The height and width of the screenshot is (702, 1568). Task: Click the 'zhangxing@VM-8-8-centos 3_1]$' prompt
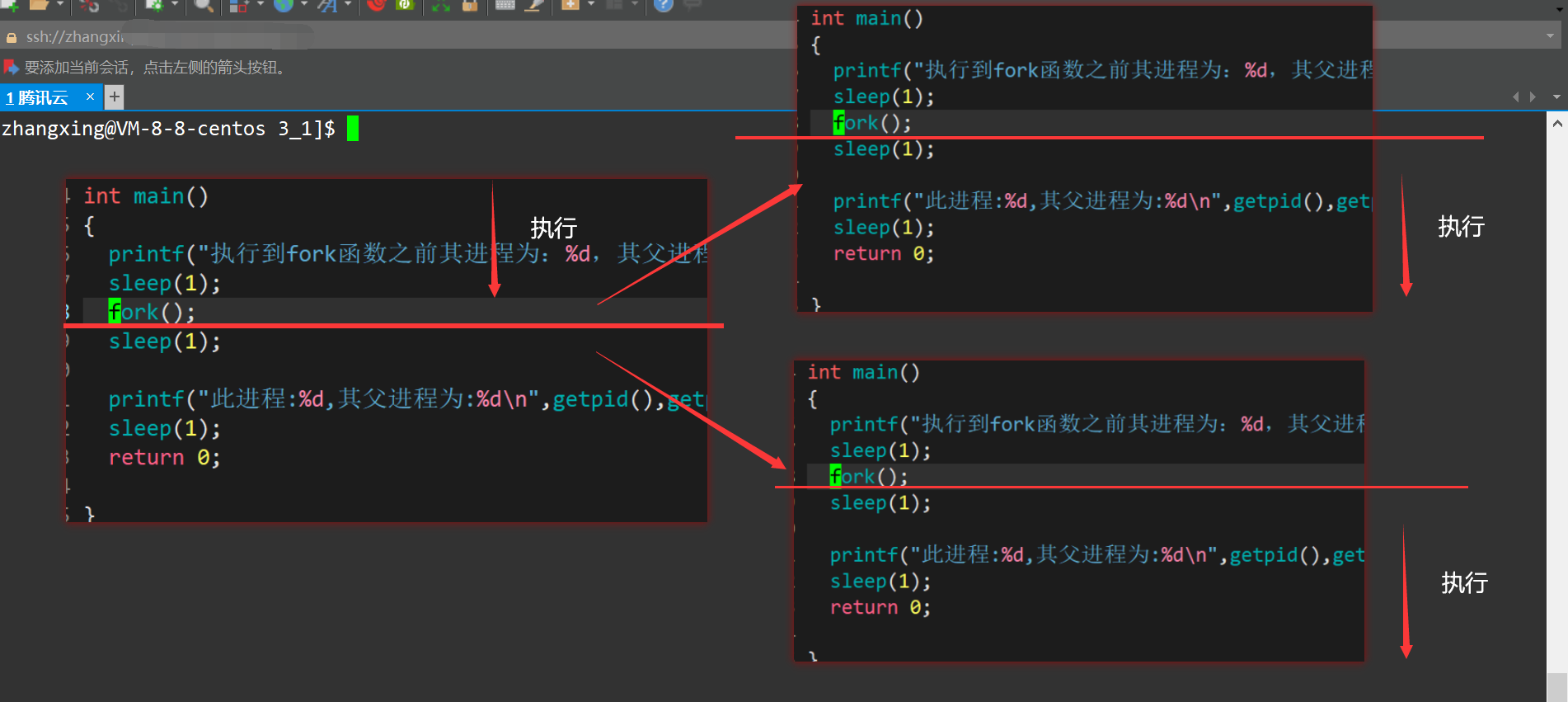click(168, 129)
